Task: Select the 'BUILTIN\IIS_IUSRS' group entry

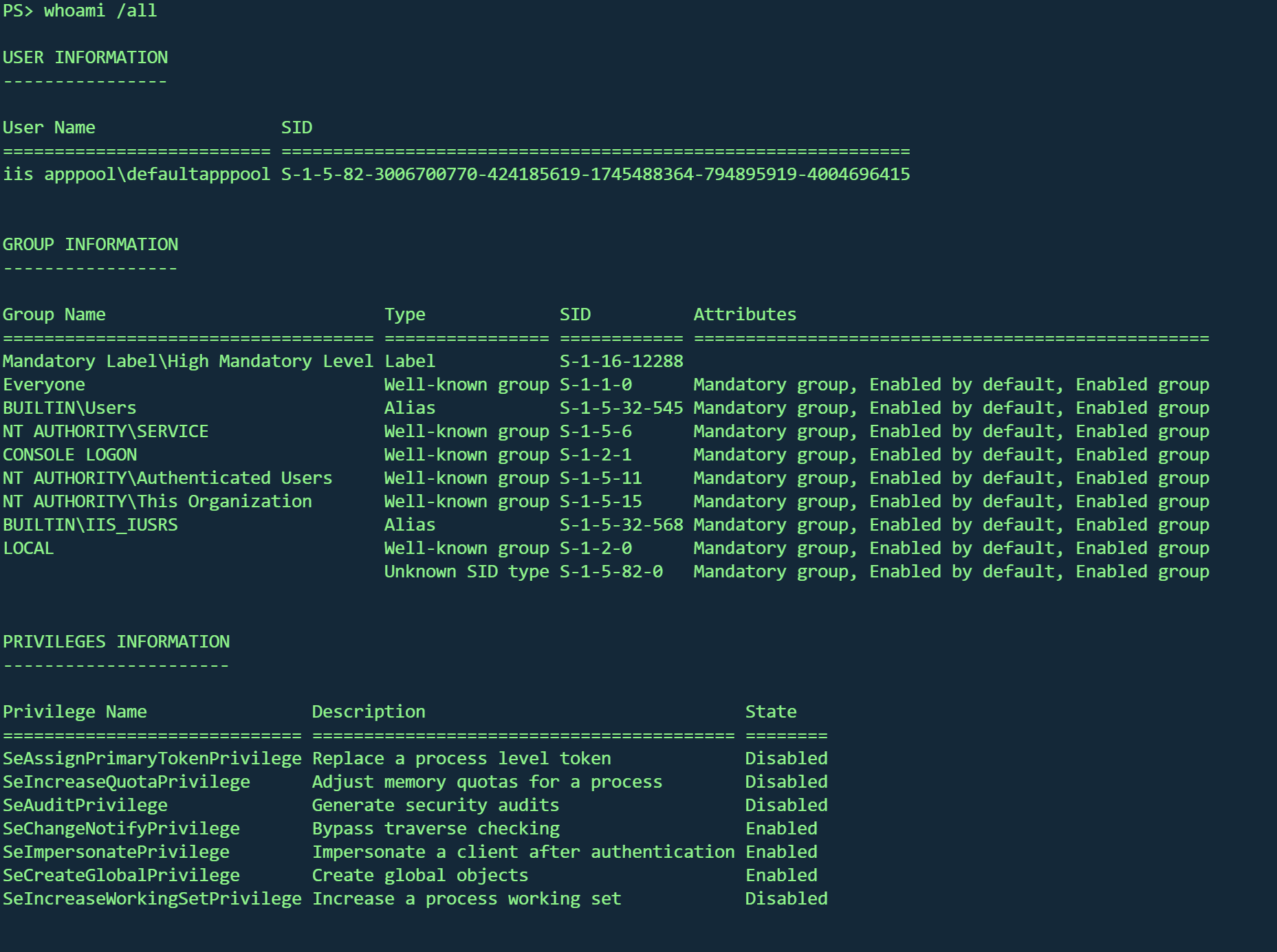Action: pyautogui.click(x=90, y=525)
